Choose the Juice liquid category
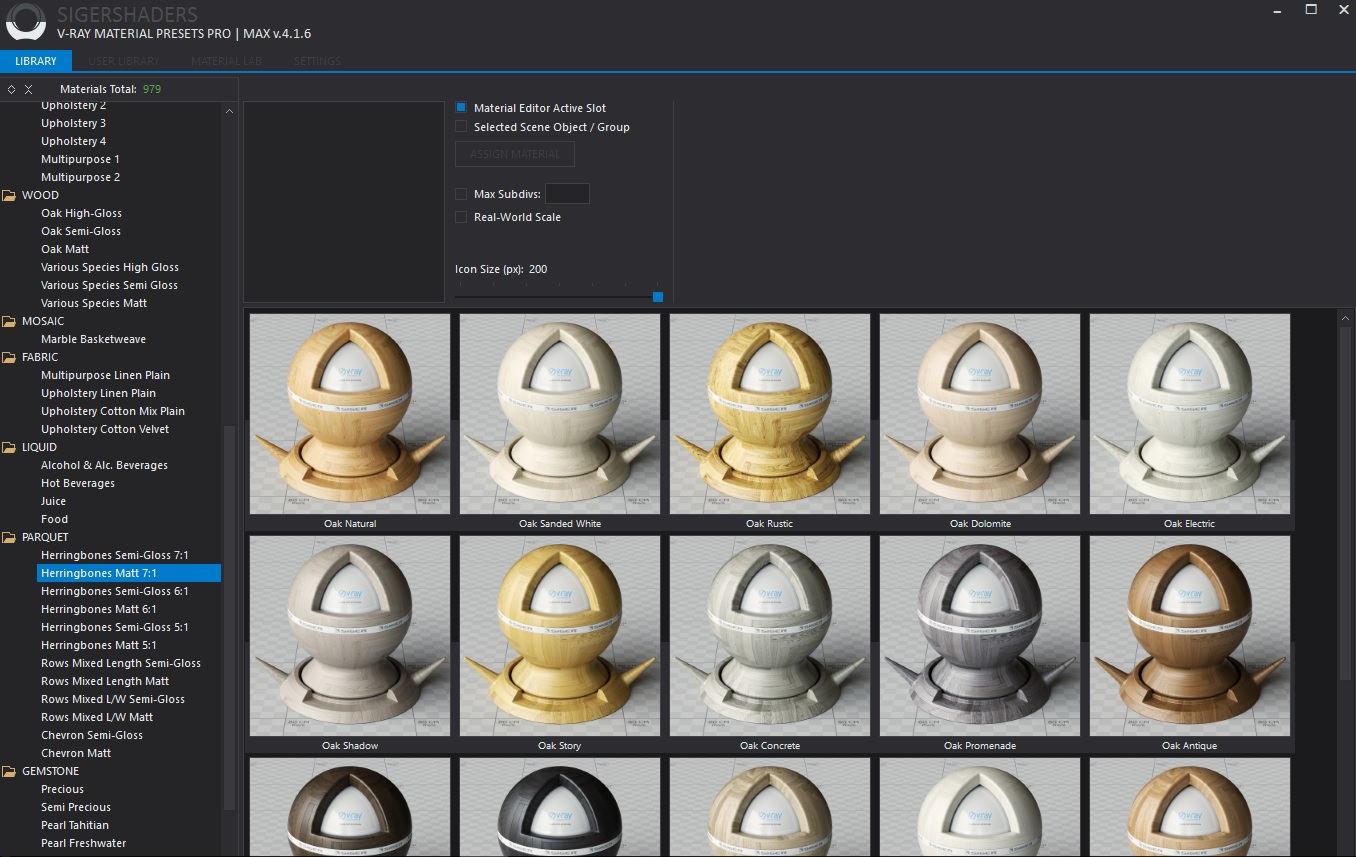The width and height of the screenshot is (1356, 857). click(53, 501)
